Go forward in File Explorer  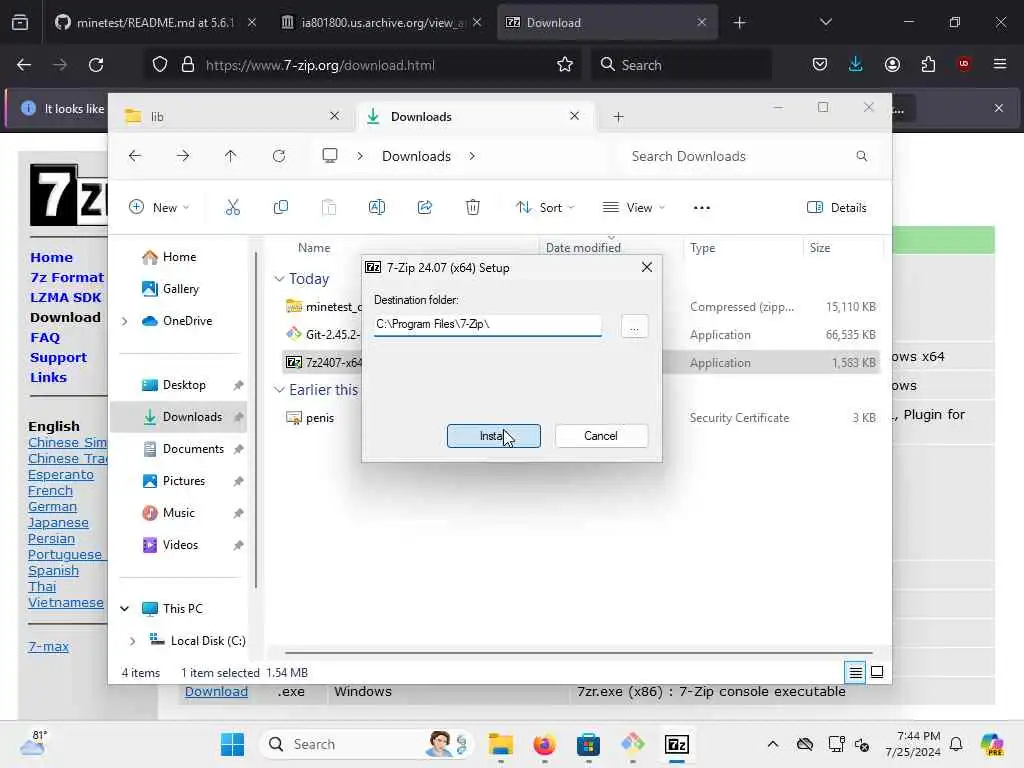pos(183,156)
